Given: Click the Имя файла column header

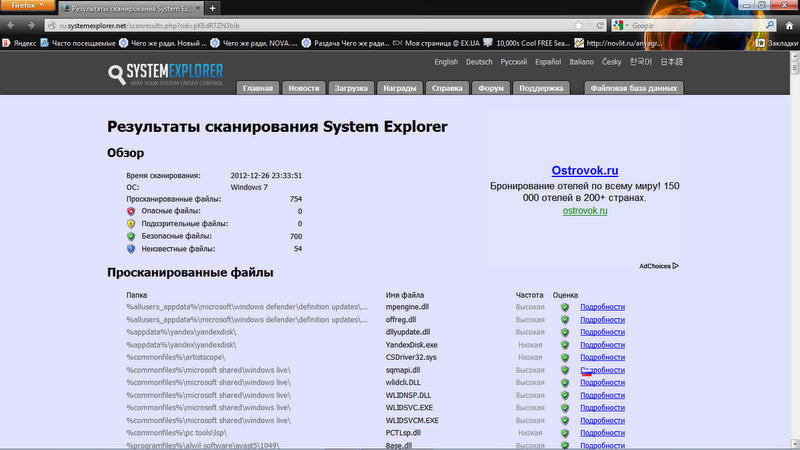Looking at the screenshot, I should [405, 295].
